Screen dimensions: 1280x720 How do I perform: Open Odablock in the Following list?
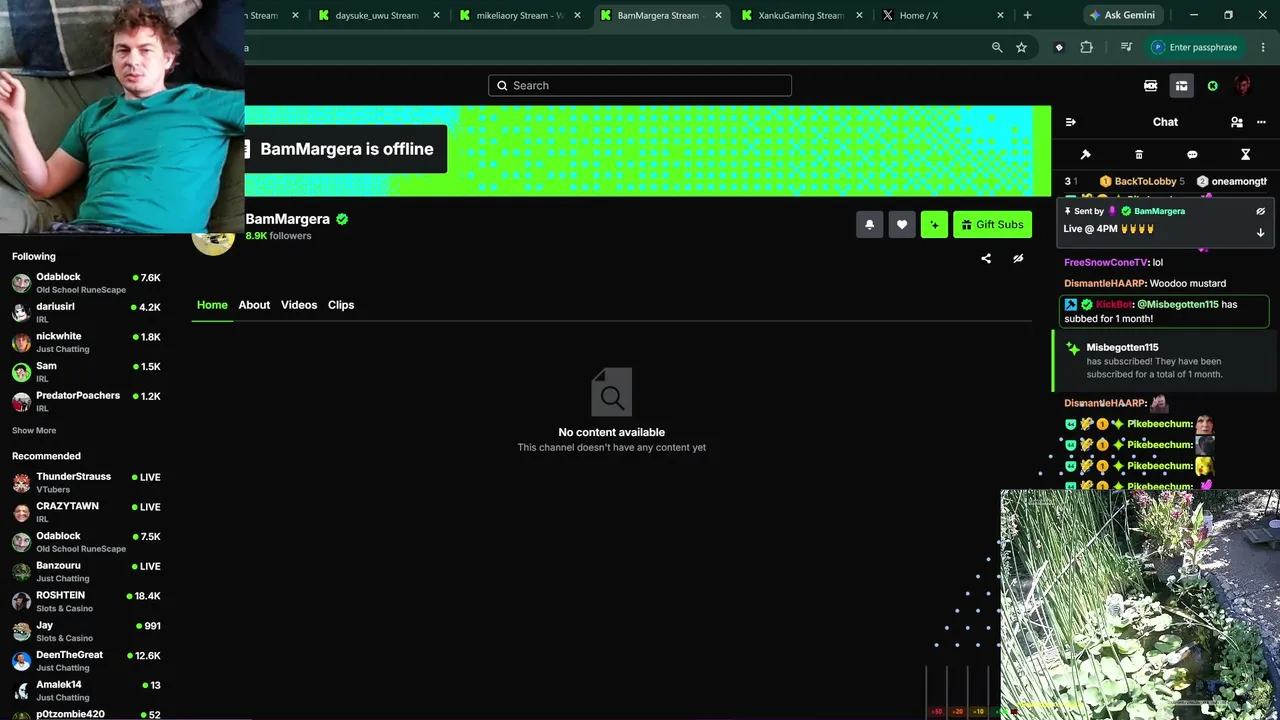pyautogui.click(x=86, y=283)
